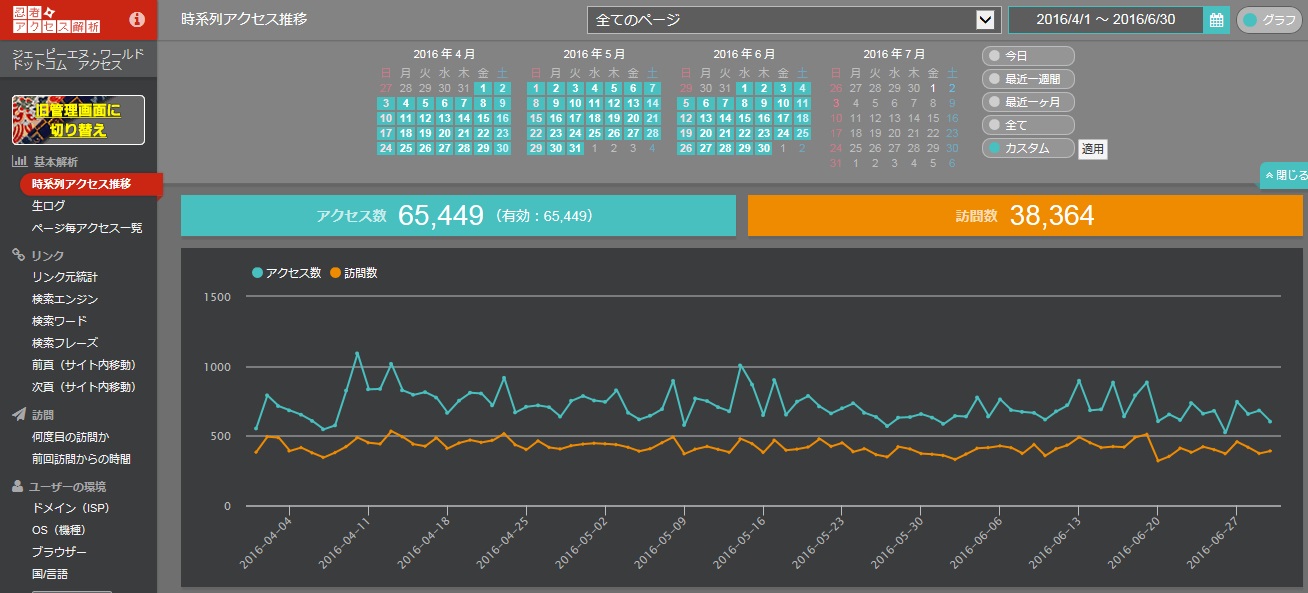Open the calendar icon in date range field
This screenshot has width=1308, height=593.
[x=1216, y=20]
